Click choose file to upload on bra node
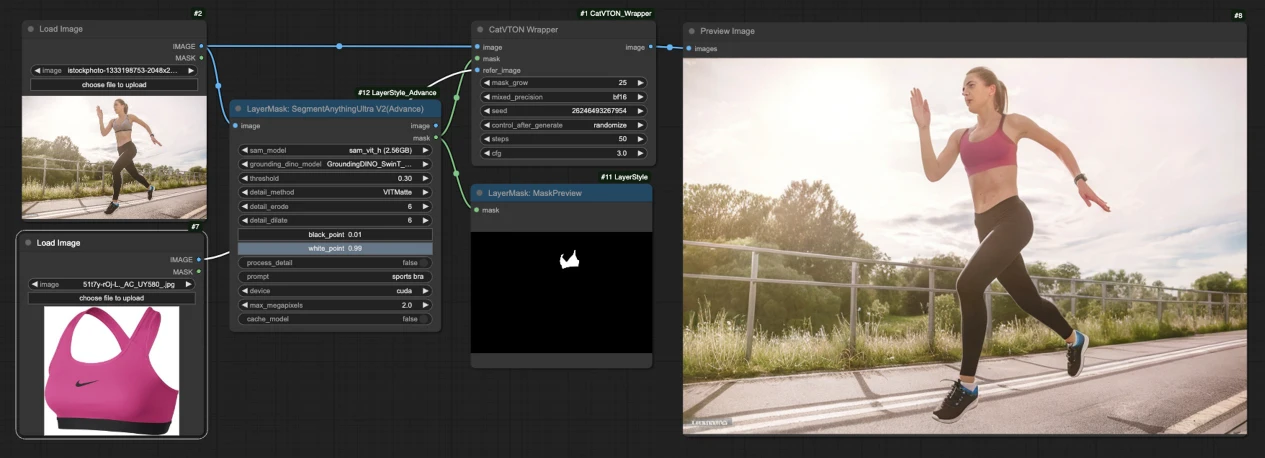 [x=111, y=298]
